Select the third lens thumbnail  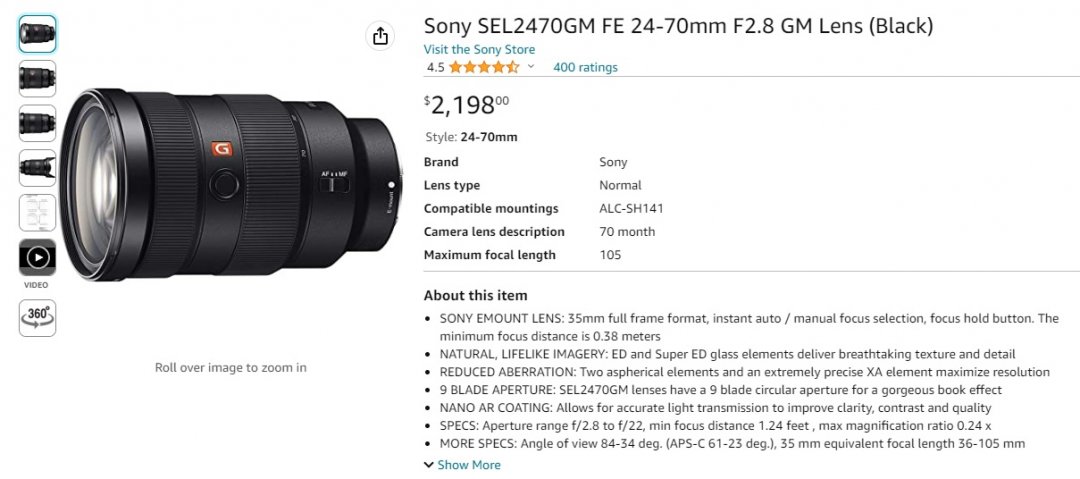[x=37, y=123]
